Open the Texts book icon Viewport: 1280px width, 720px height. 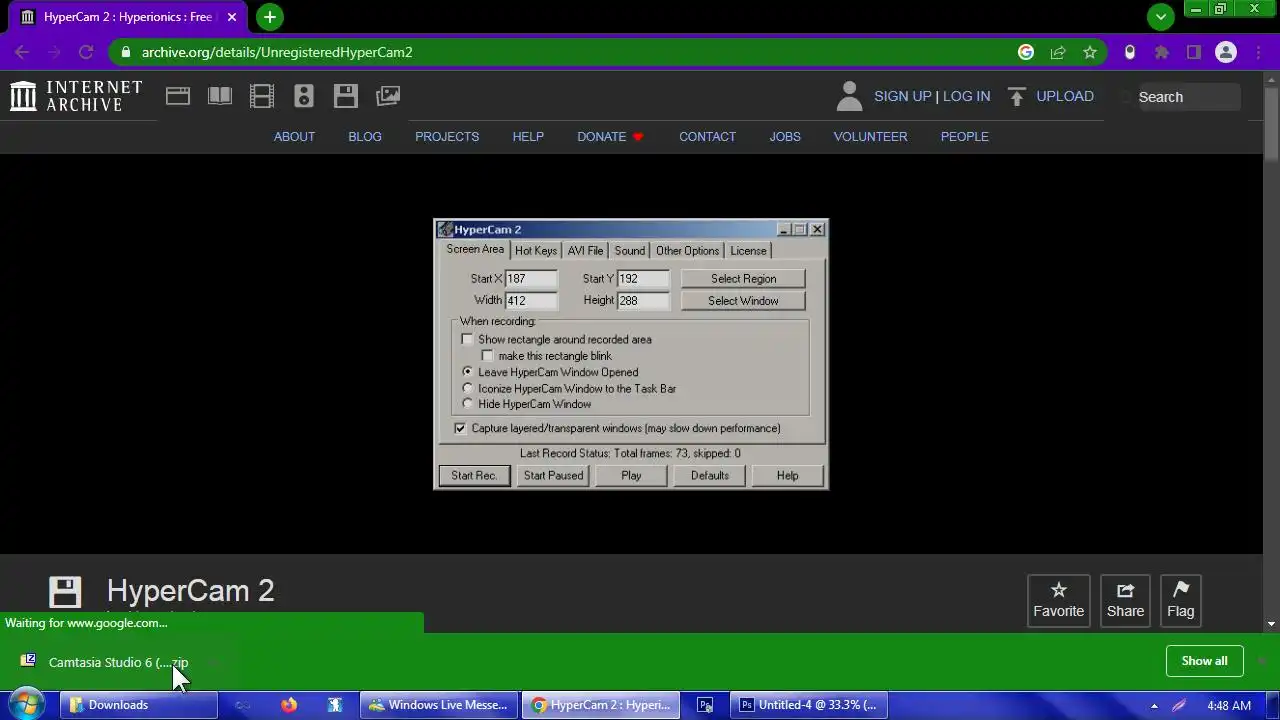pos(220,96)
